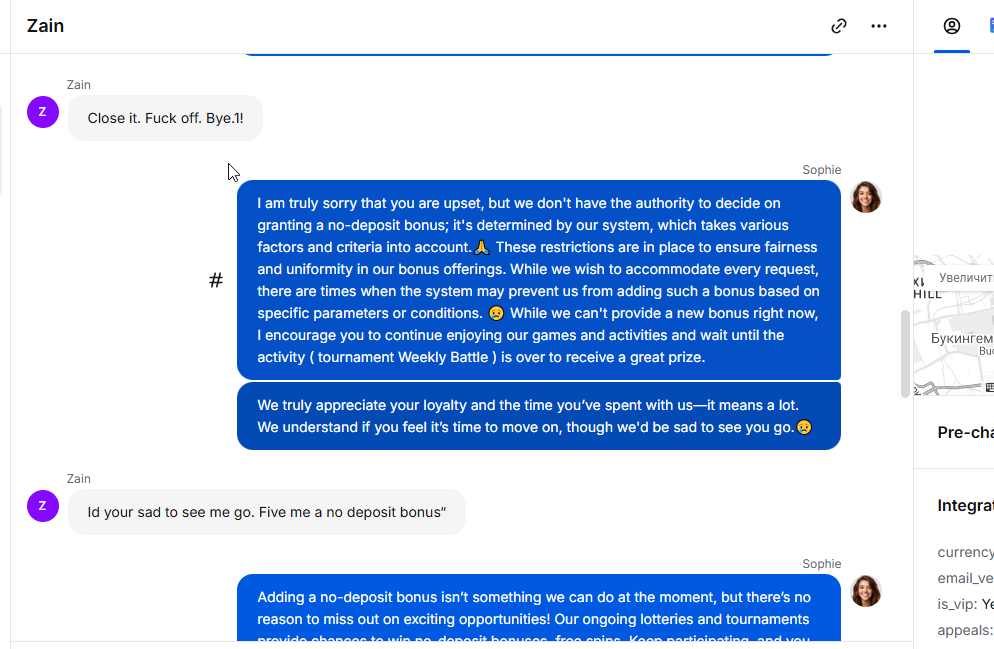Click Zain's avatar beside "Five me" message

click(x=43, y=506)
